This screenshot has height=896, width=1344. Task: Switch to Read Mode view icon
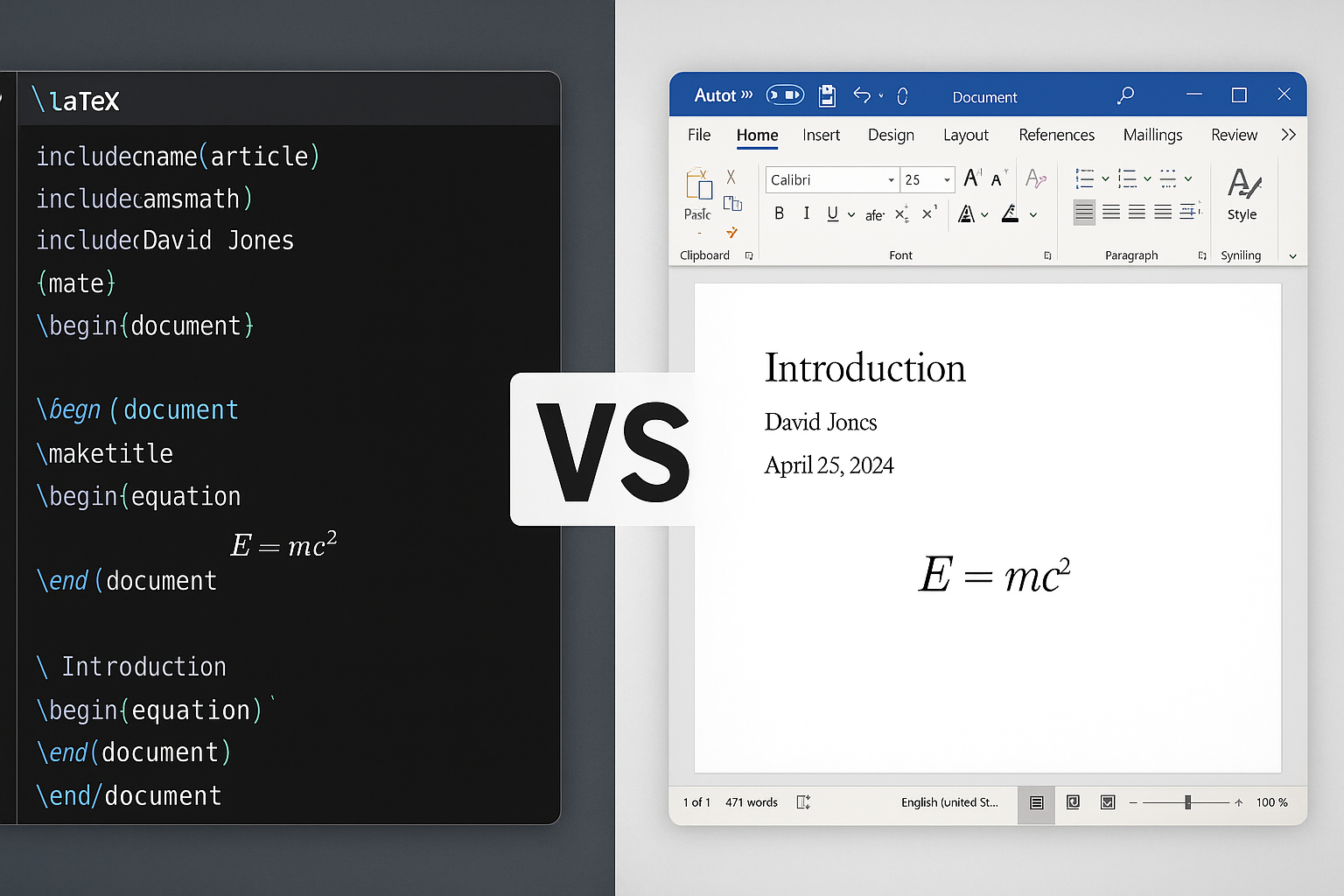[x=1073, y=802]
